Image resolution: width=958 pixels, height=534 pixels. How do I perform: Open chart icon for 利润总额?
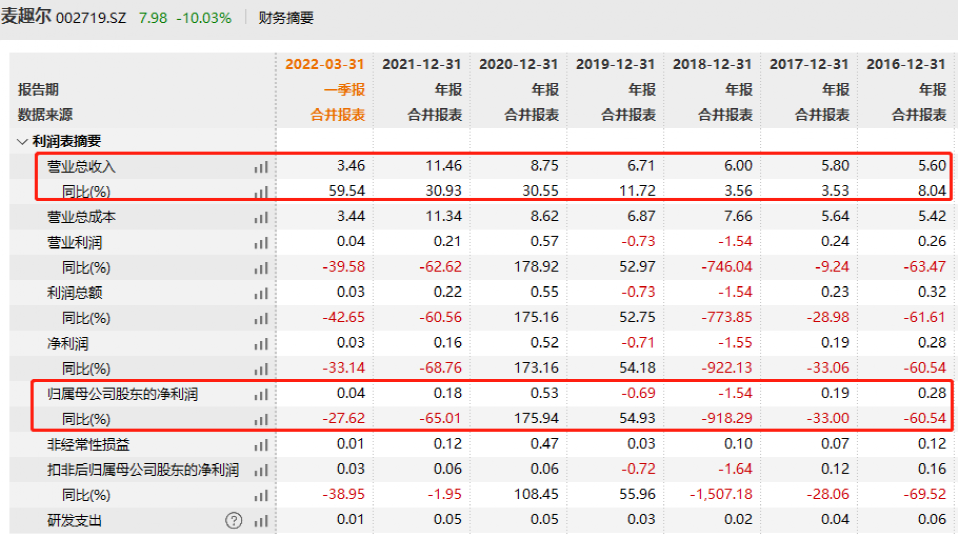point(261,293)
